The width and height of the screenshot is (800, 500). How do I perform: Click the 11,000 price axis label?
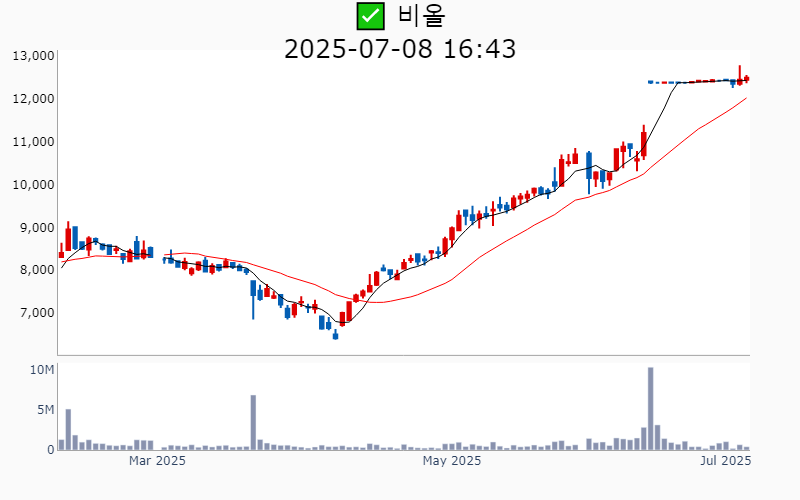[34, 141]
